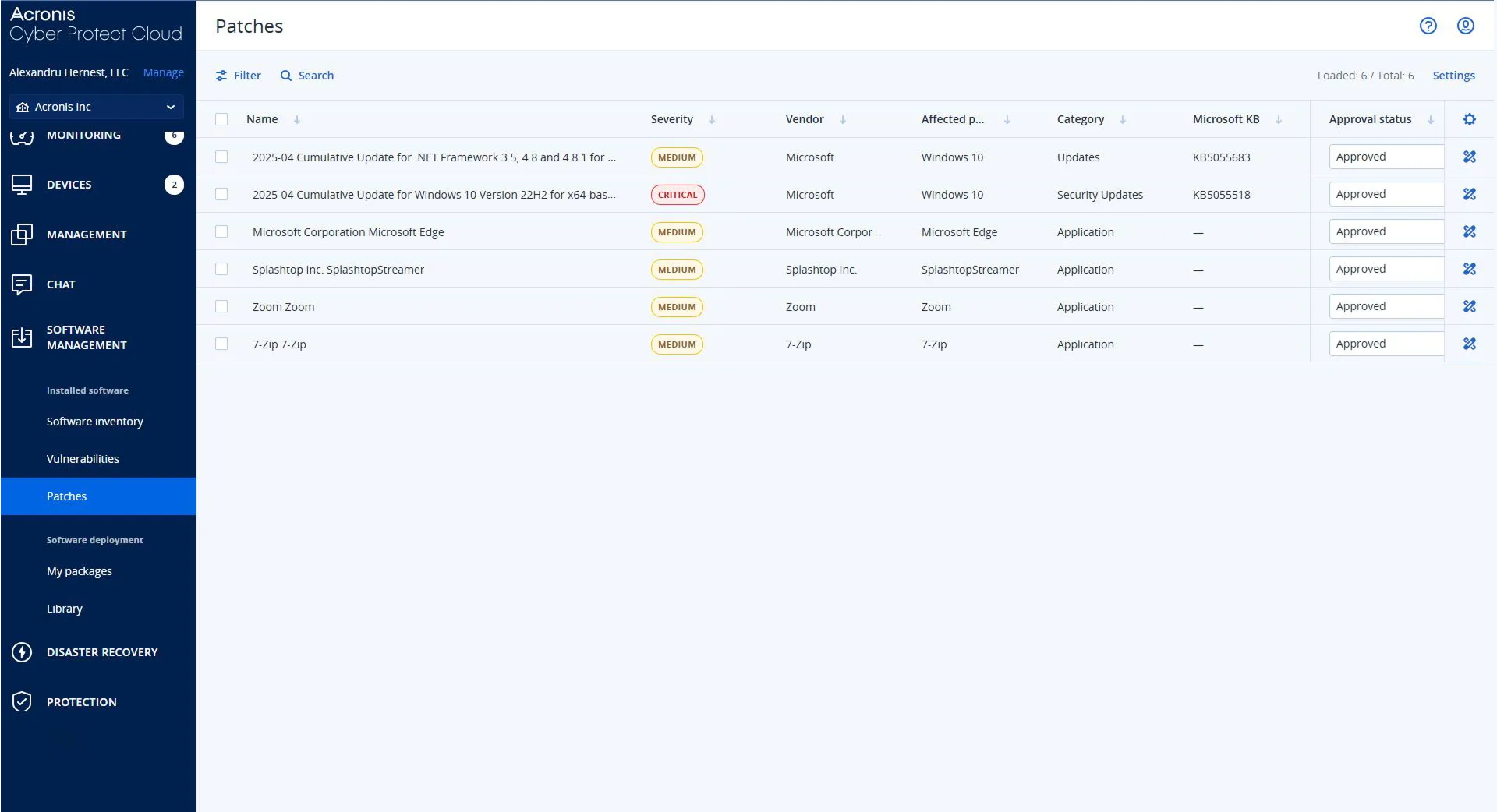Image resolution: width=1497 pixels, height=812 pixels.
Task: Select all patches using header checkbox
Action: [x=221, y=119]
